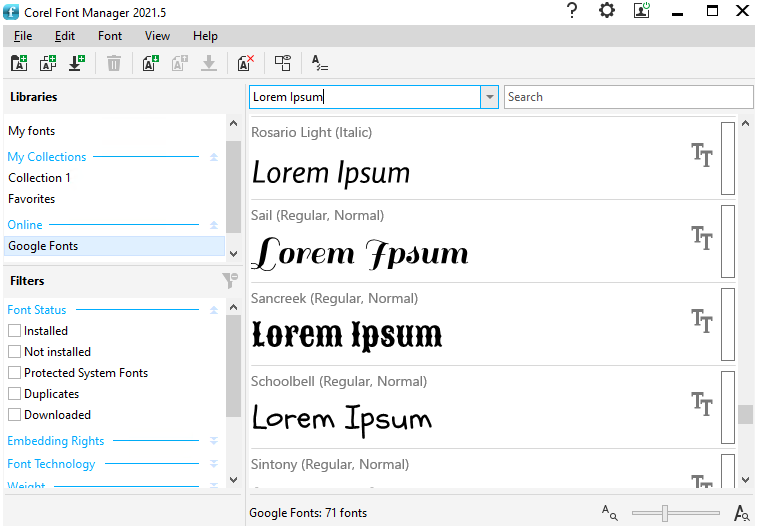The width and height of the screenshot is (759, 530).
Task: Click the add collection toolbar icon
Action: [47, 63]
